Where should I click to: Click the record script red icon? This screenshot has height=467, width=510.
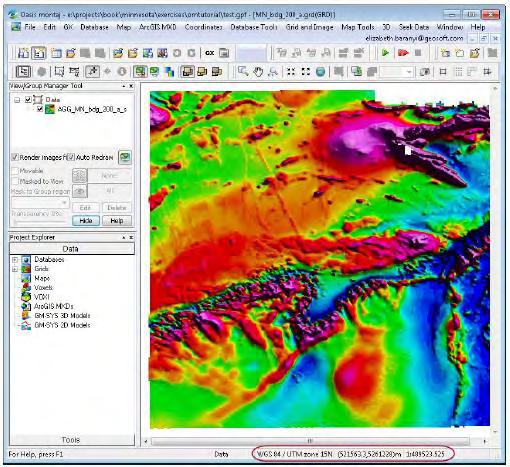click(403, 53)
